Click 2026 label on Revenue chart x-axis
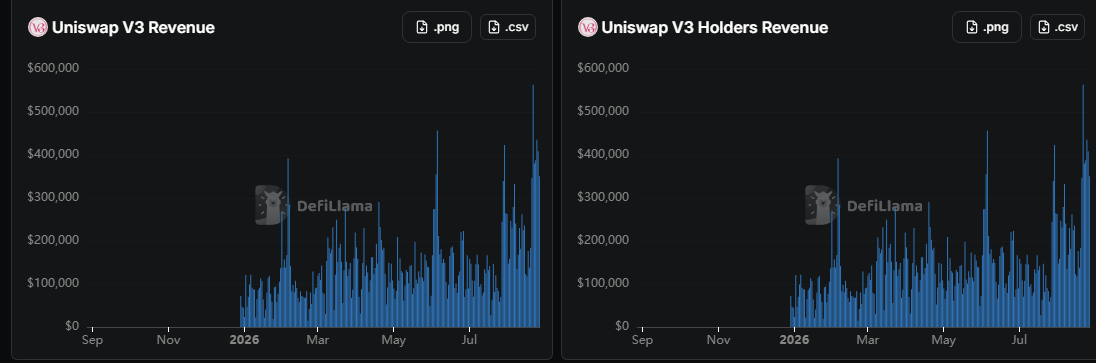 click(245, 341)
